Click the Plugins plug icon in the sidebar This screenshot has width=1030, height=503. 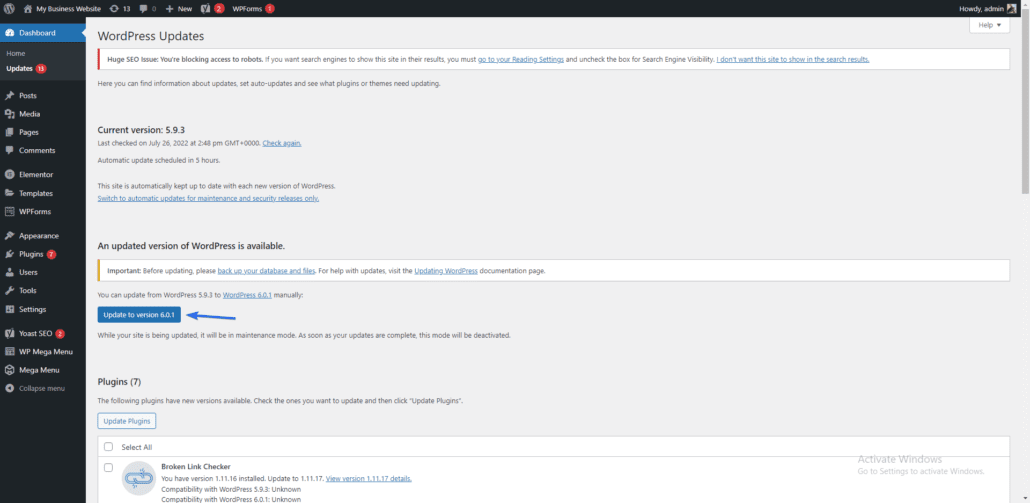[x=9, y=254]
